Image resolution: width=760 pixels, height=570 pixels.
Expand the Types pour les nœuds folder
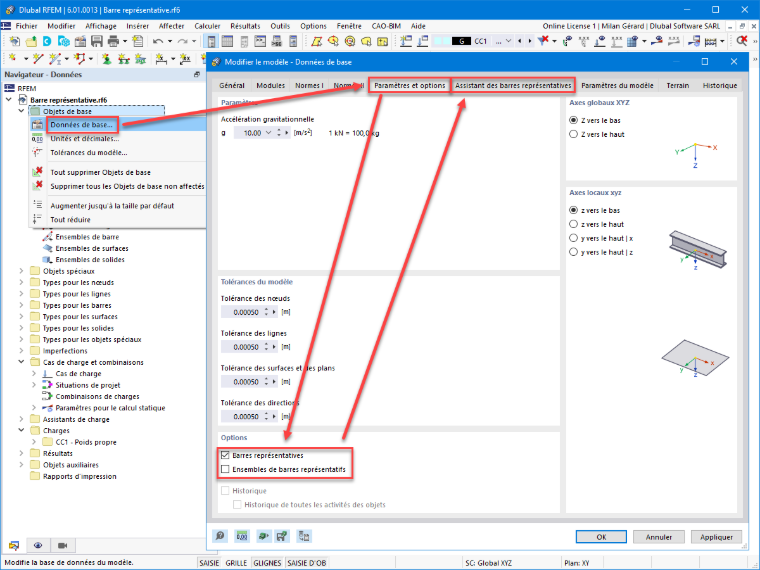pos(21,282)
